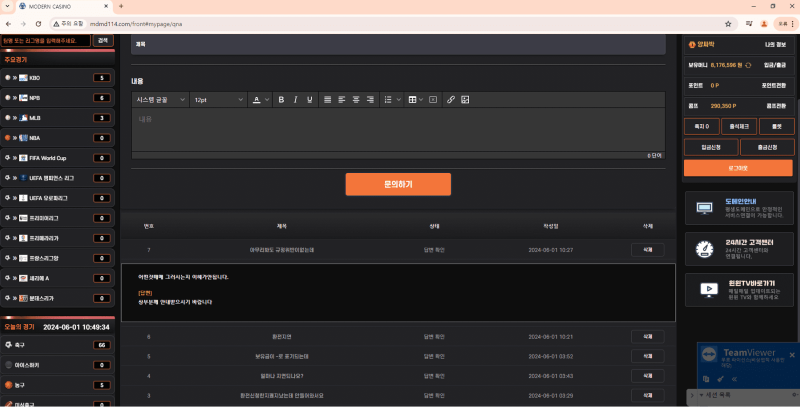Click the gauge icon in 24-hour support banner
This screenshot has height=414, width=800.
pos(704,249)
